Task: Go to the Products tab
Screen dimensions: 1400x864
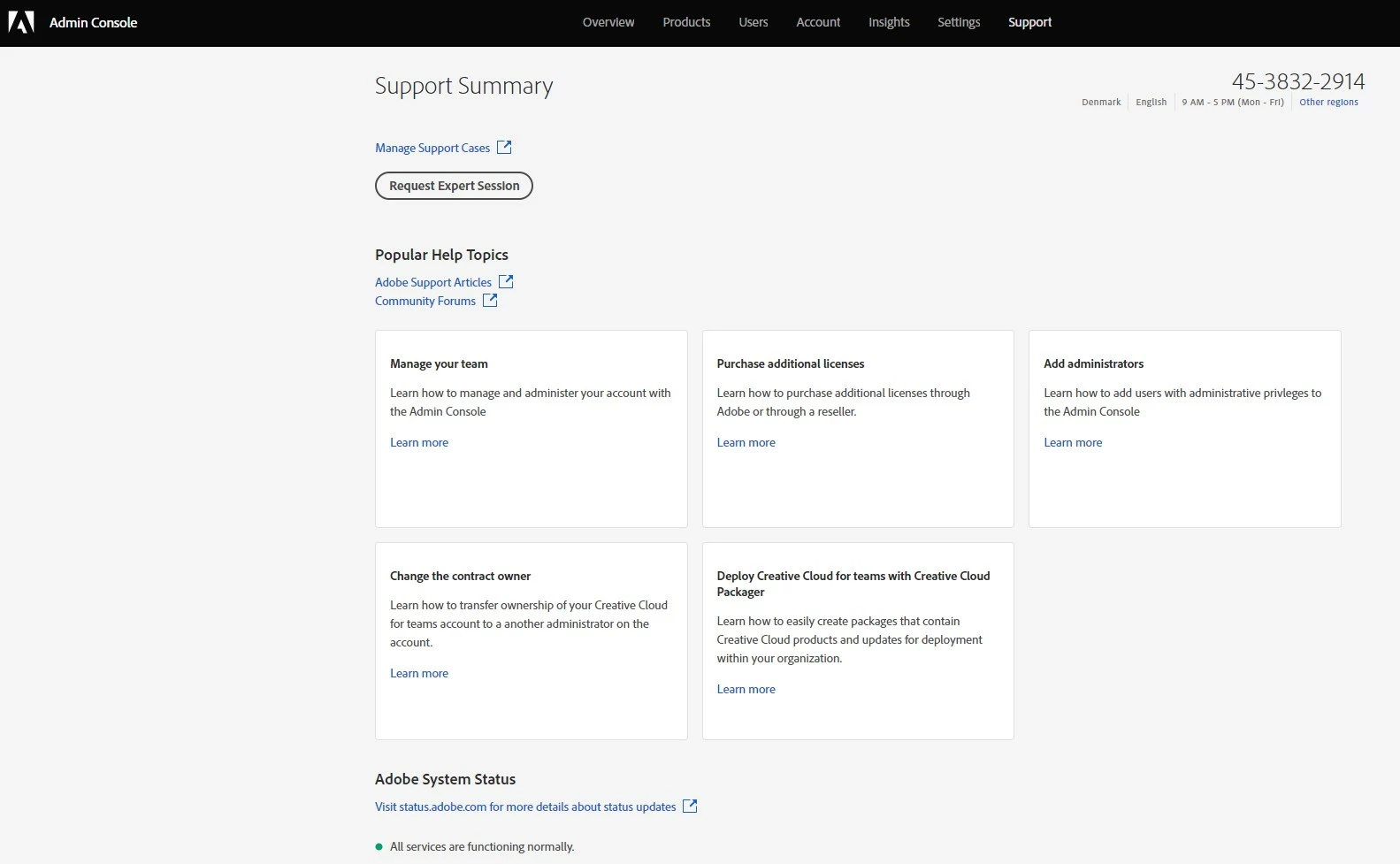Action: point(686,22)
